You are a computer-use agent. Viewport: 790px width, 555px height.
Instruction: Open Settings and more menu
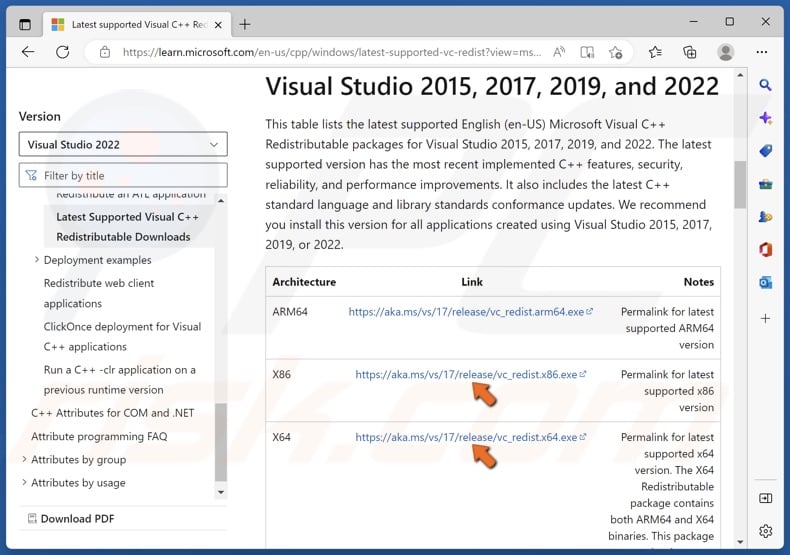(762, 52)
